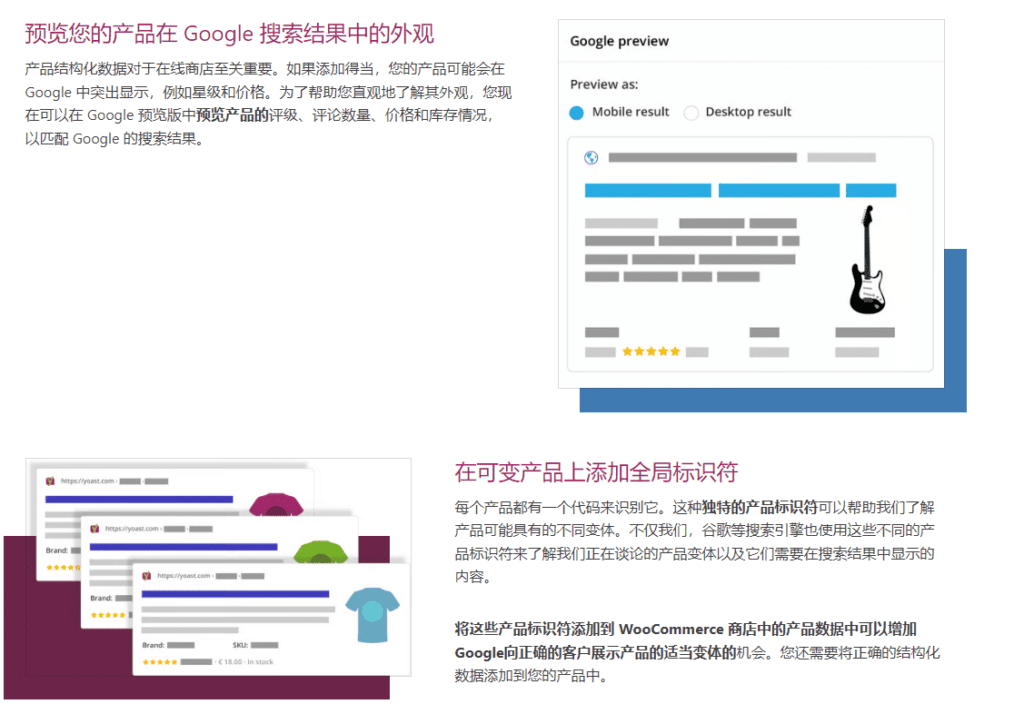
Task: Click the SKU: label on front card
Action: (x=240, y=645)
